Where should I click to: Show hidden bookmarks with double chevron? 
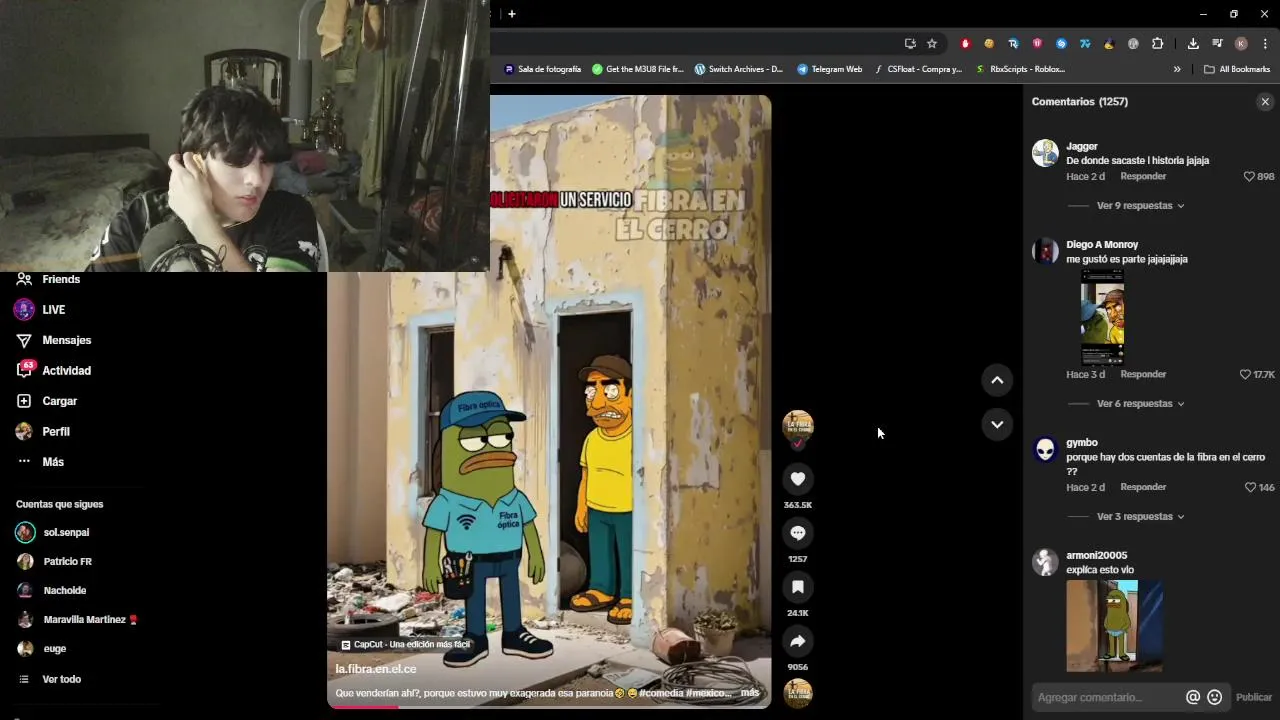[1177, 70]
